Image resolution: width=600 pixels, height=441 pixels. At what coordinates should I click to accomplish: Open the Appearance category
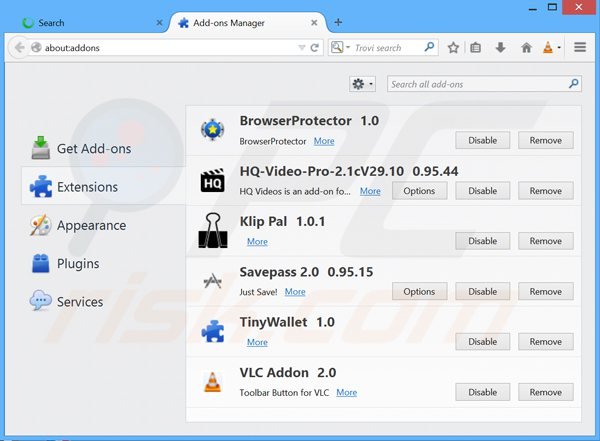tap(103, 225)
